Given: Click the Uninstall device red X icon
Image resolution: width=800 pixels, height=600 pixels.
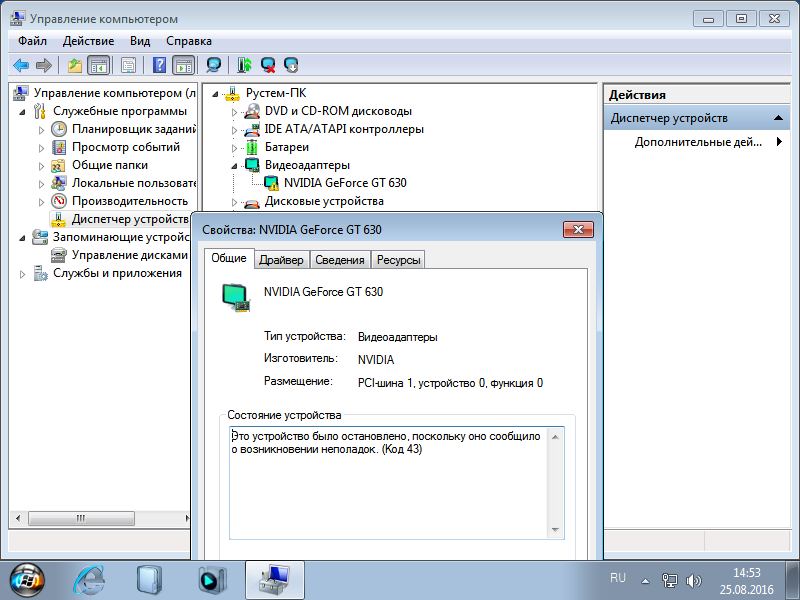Looking at the screenshot, I should pos(268,65).
